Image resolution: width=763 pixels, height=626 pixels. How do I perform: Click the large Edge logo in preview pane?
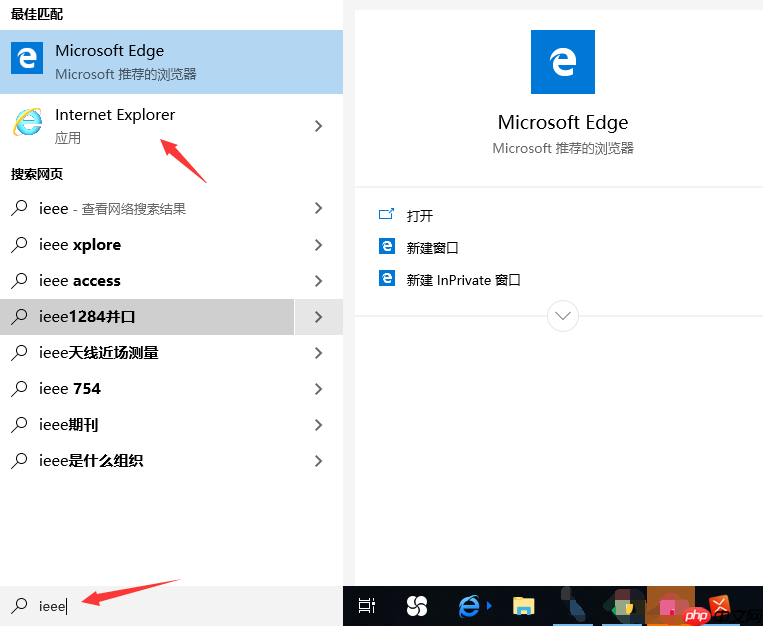click(562, 62)
